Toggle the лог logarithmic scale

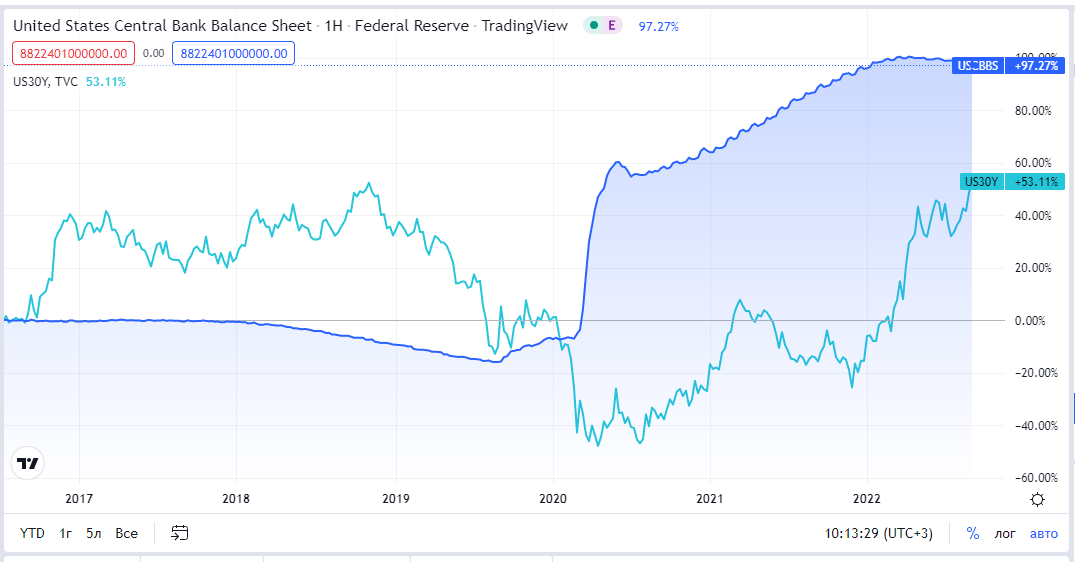1005,533
